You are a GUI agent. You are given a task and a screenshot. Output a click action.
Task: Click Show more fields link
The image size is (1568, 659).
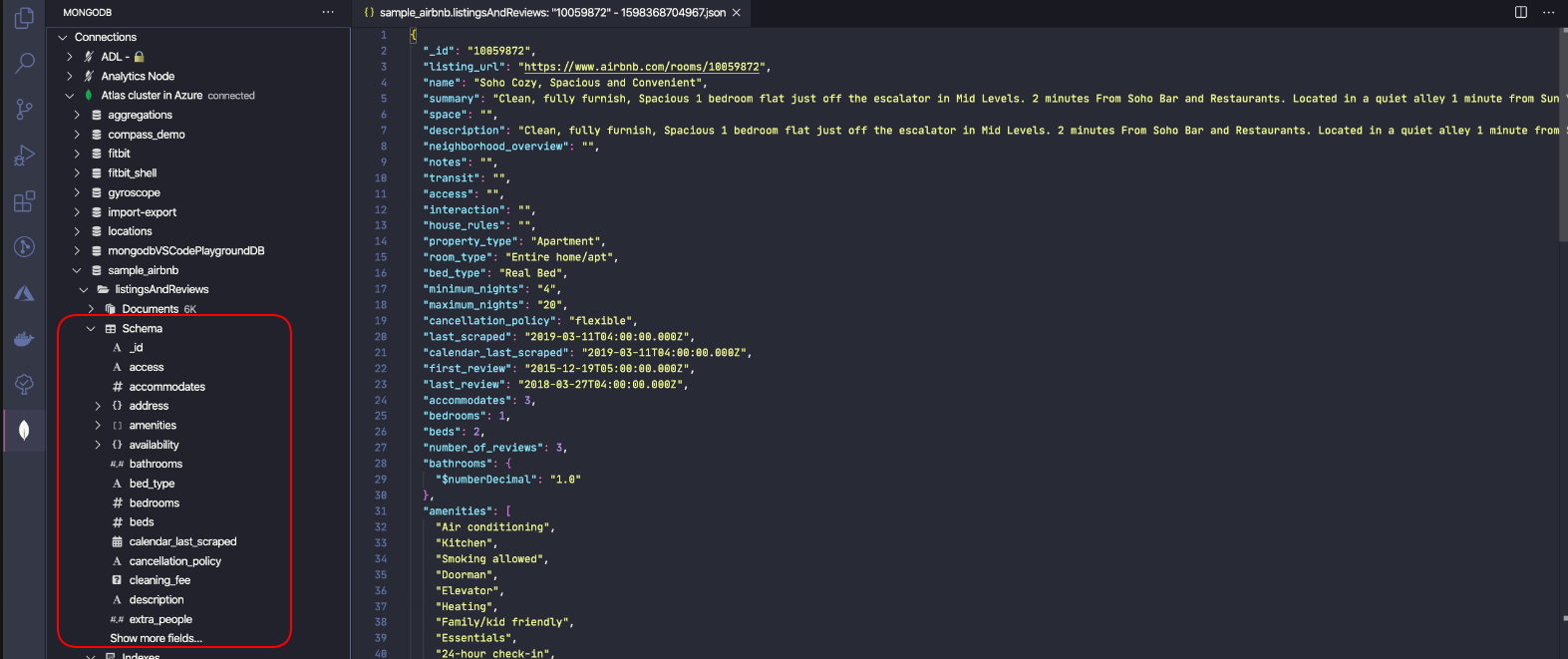156,638
